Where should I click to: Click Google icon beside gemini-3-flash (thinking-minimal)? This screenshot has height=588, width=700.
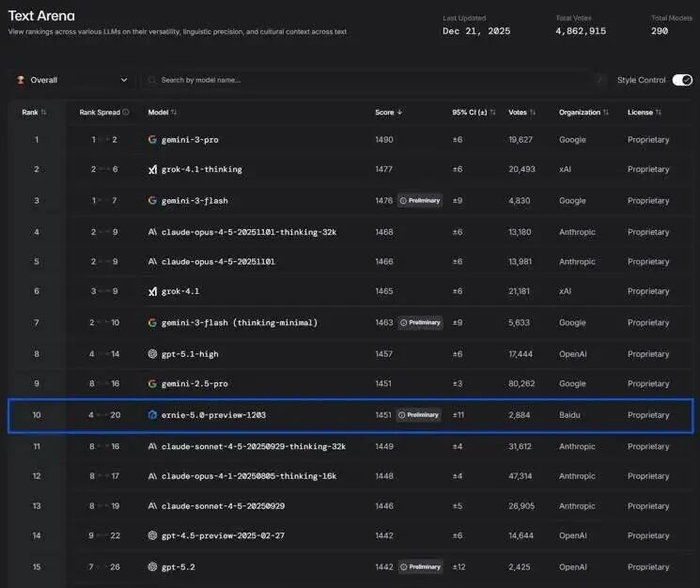pyautogui.click(x=152, y=322)
